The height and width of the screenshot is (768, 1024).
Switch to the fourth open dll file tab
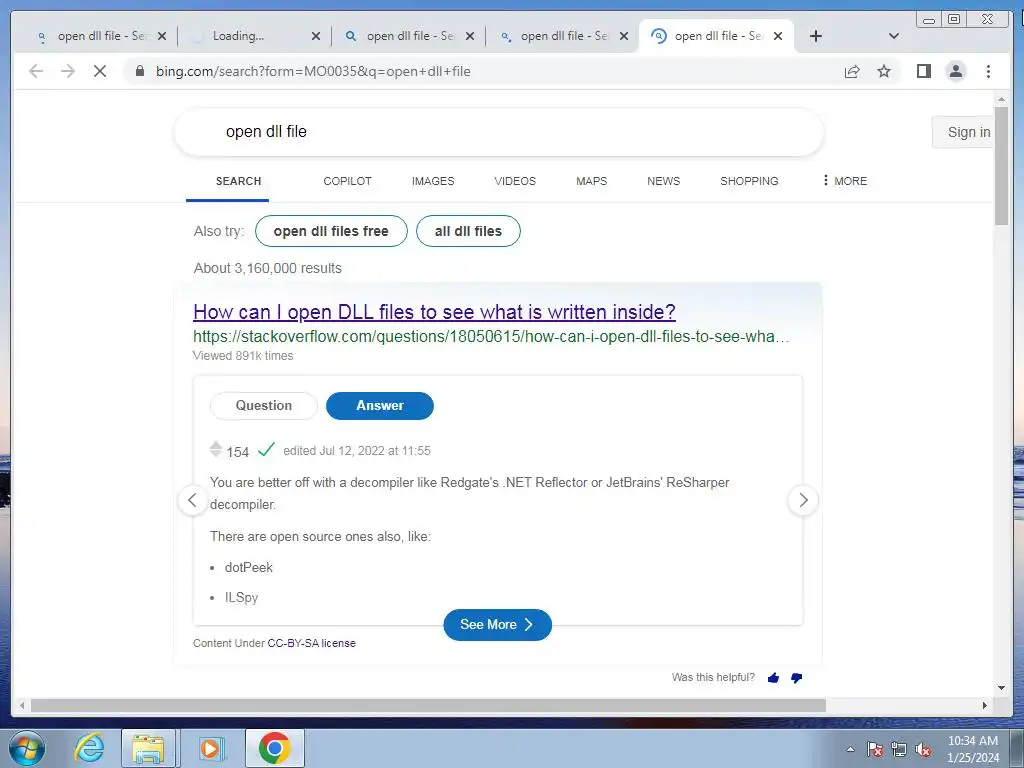(563, 36)
